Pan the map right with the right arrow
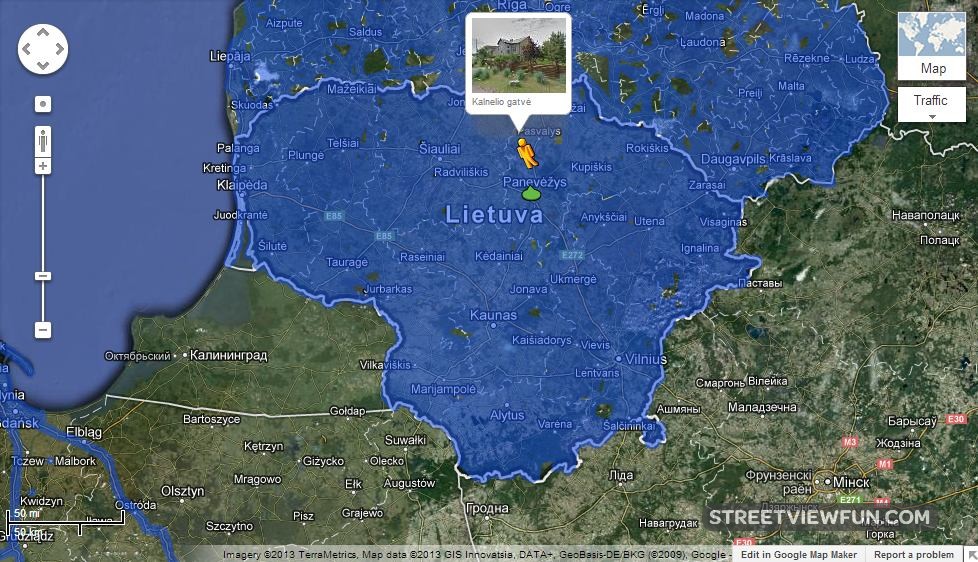Viewport: 978px width, 562px height. click(58, 47)
